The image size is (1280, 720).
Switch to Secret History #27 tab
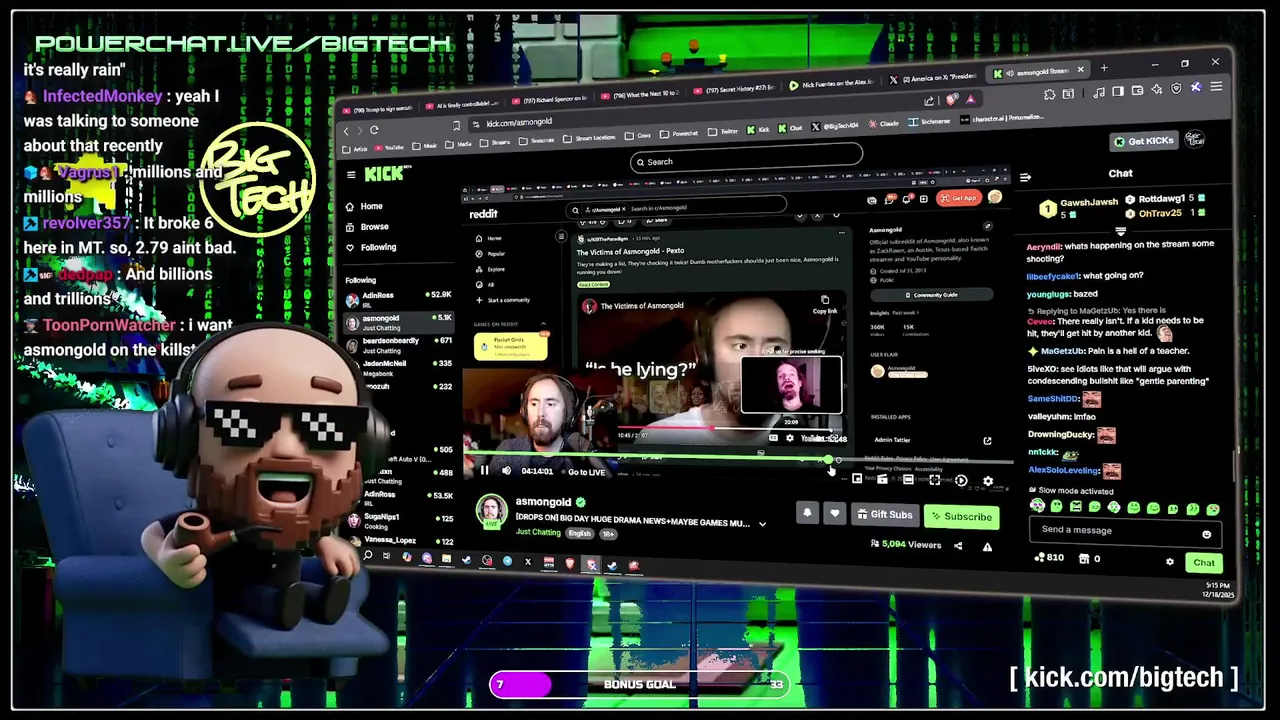point(733,90)
